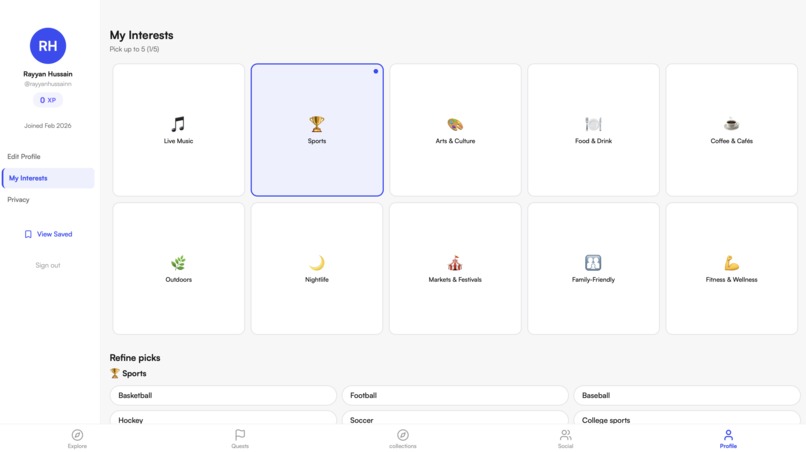Deselect the Sports interest card
806x452 pixels.
317,130
